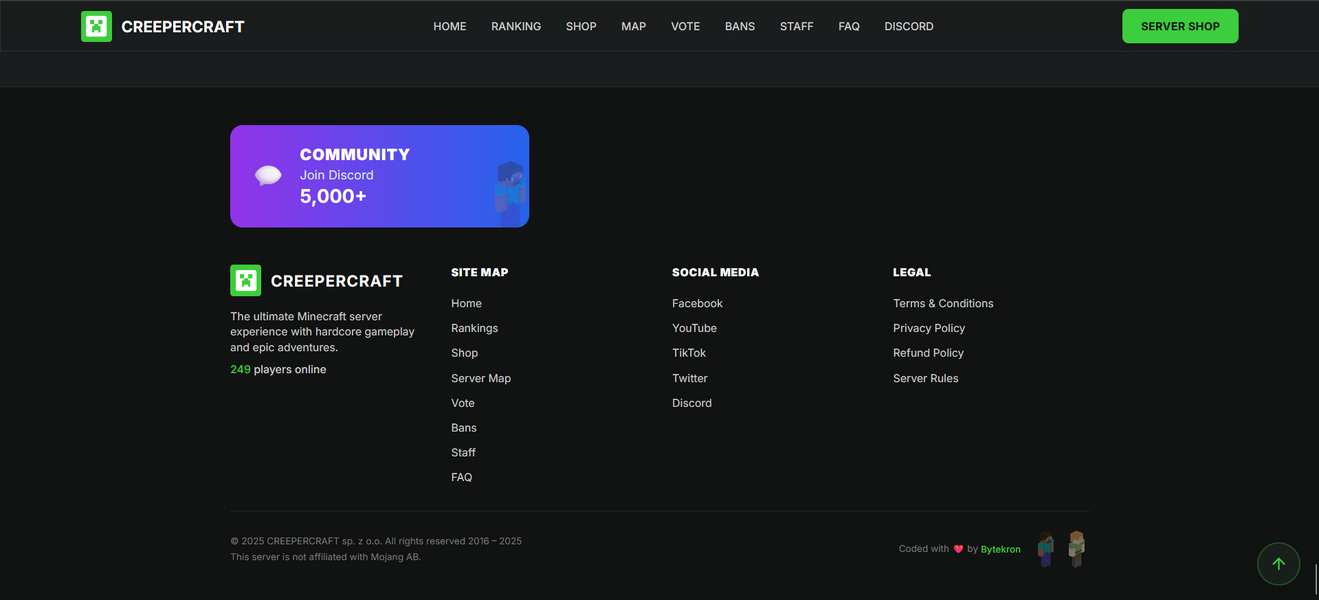Visit the YouTube social media link

tap(694, 328)
